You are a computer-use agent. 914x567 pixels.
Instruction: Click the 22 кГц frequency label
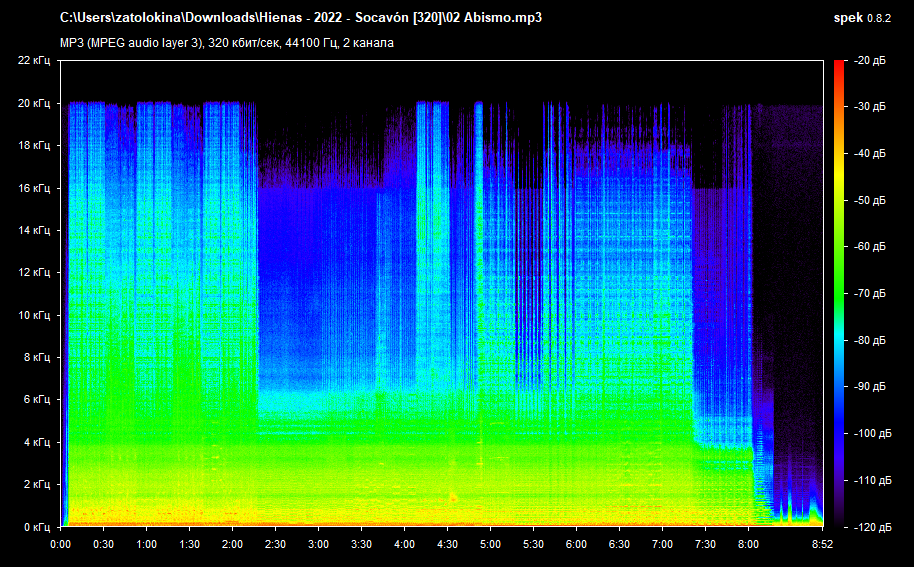[x=34, y=61]
